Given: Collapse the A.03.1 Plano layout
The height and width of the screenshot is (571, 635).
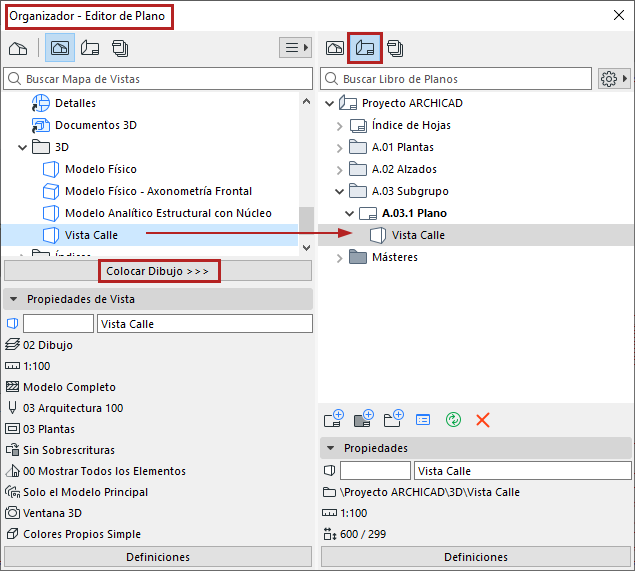Looking at the screenshot, I should coord(349,213).
